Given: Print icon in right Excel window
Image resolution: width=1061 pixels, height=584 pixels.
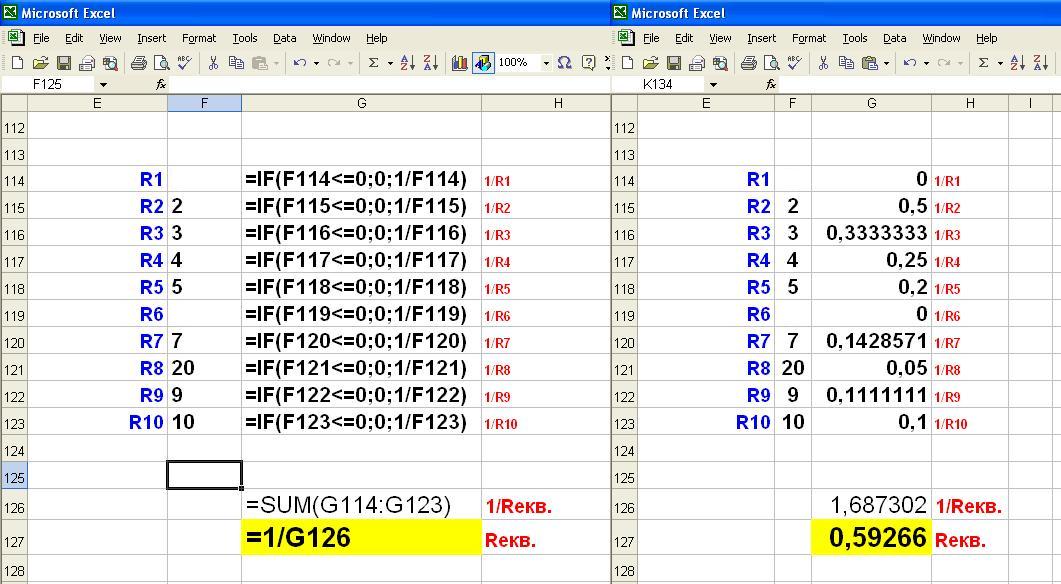Looking at the screenshot, I should (x=748, y=63).
